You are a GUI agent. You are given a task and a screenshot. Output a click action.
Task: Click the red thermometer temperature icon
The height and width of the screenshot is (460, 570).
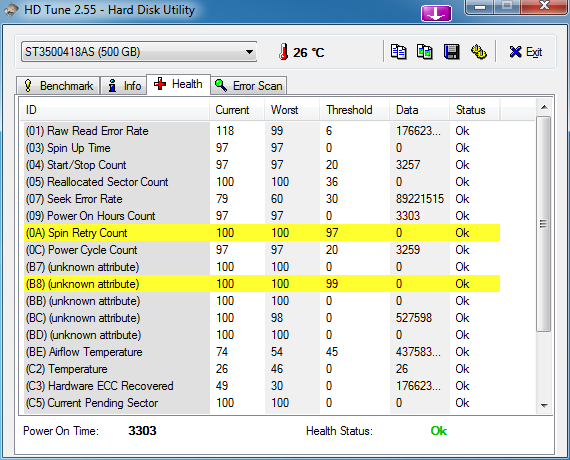click(x=284, y=52)
